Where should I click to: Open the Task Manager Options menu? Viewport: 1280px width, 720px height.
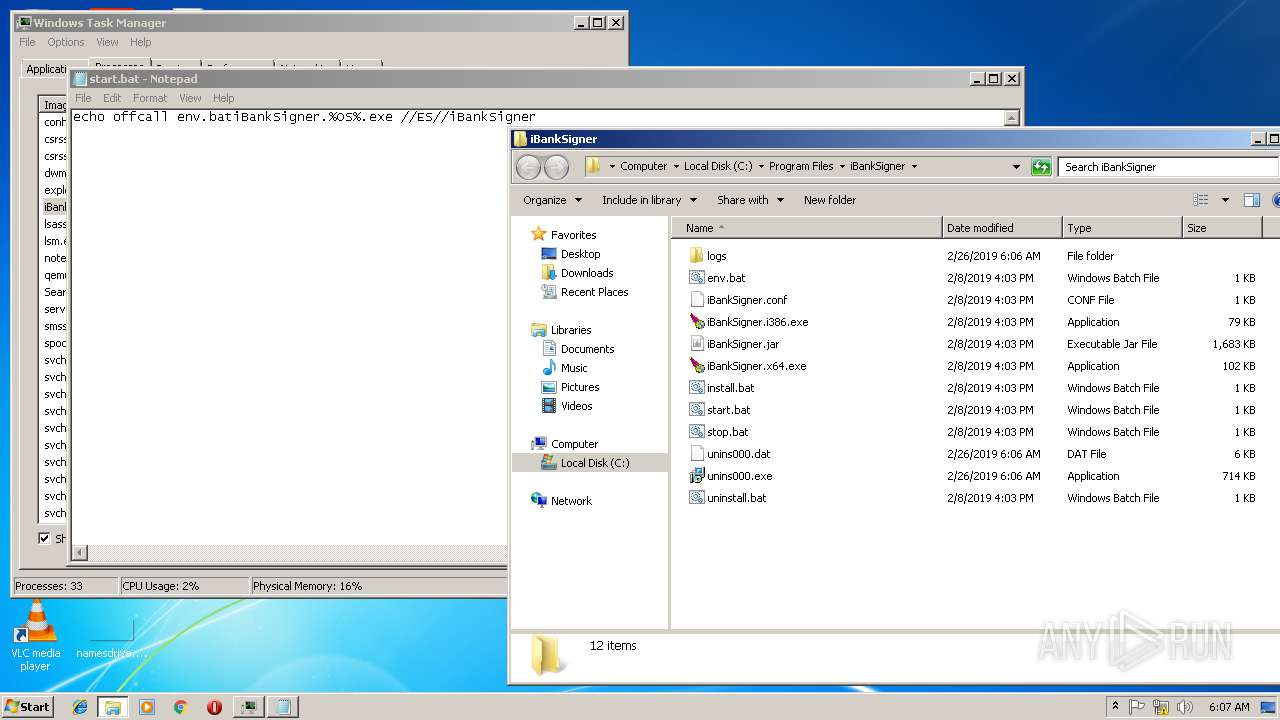coord(66,42)
